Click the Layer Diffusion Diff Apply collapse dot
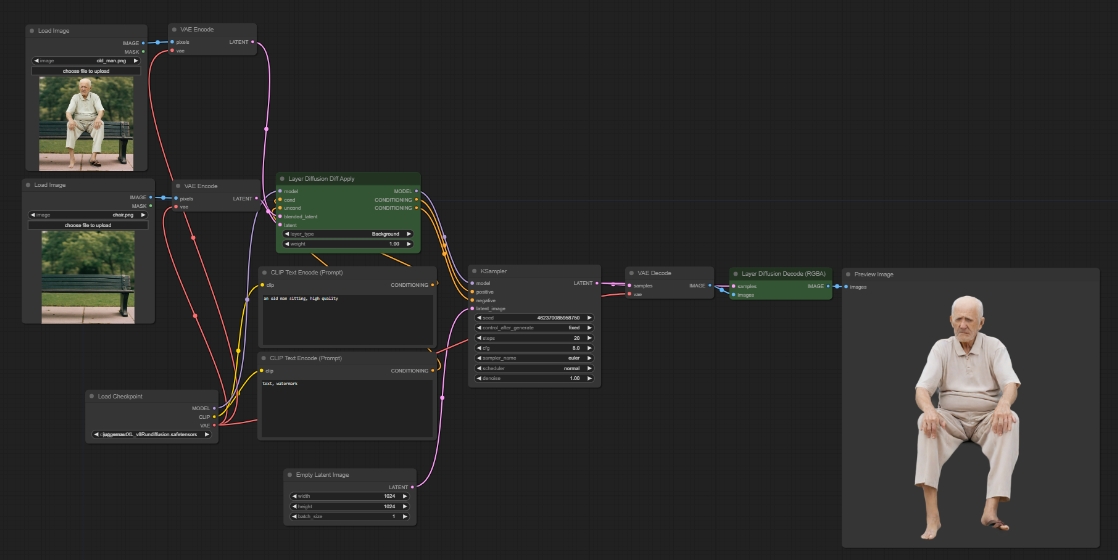The width and height of the screenshot is (1118, 560). [x=282, y=178]
